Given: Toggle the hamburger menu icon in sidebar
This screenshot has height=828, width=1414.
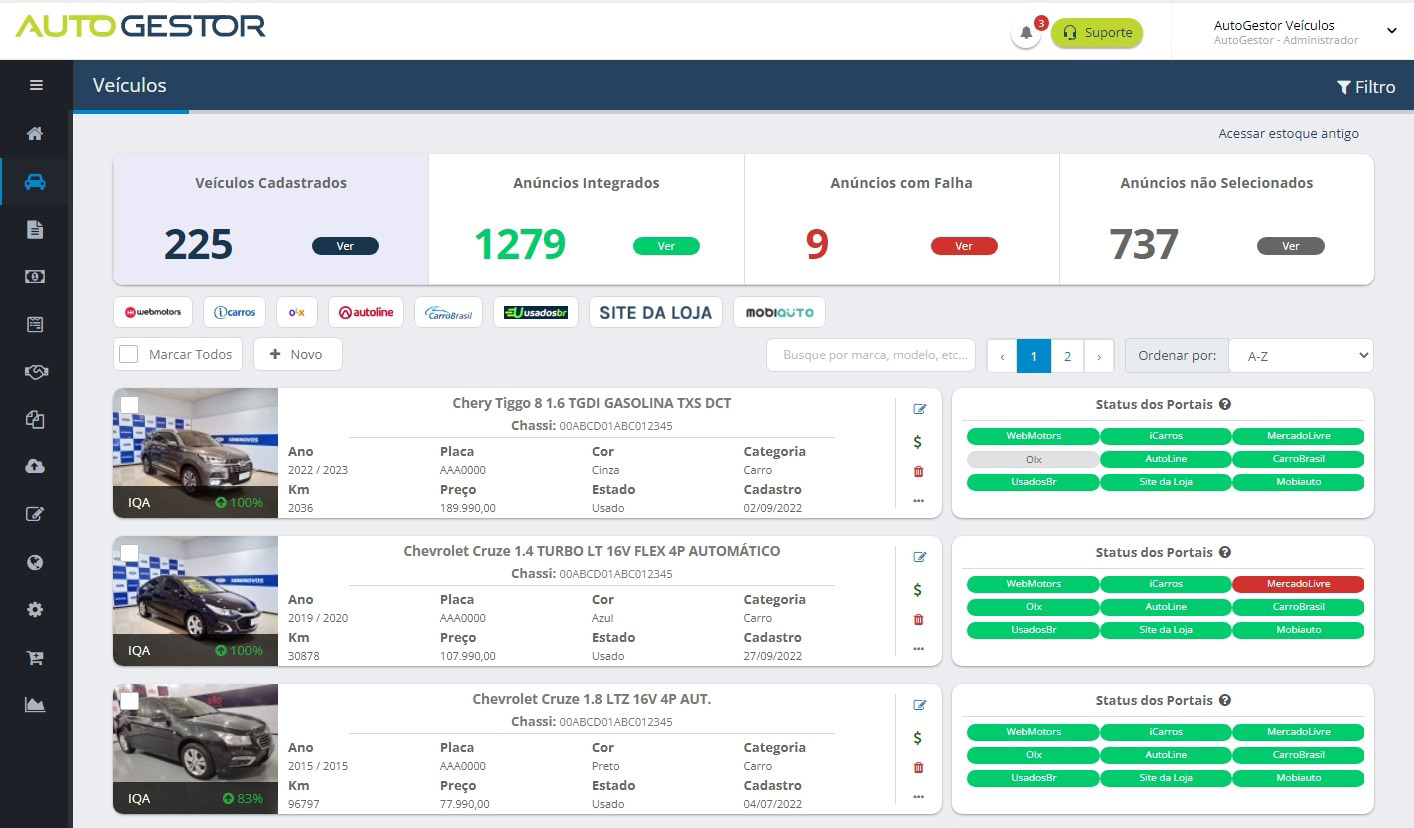Looking at the screenshot, I should coord(36,85).
